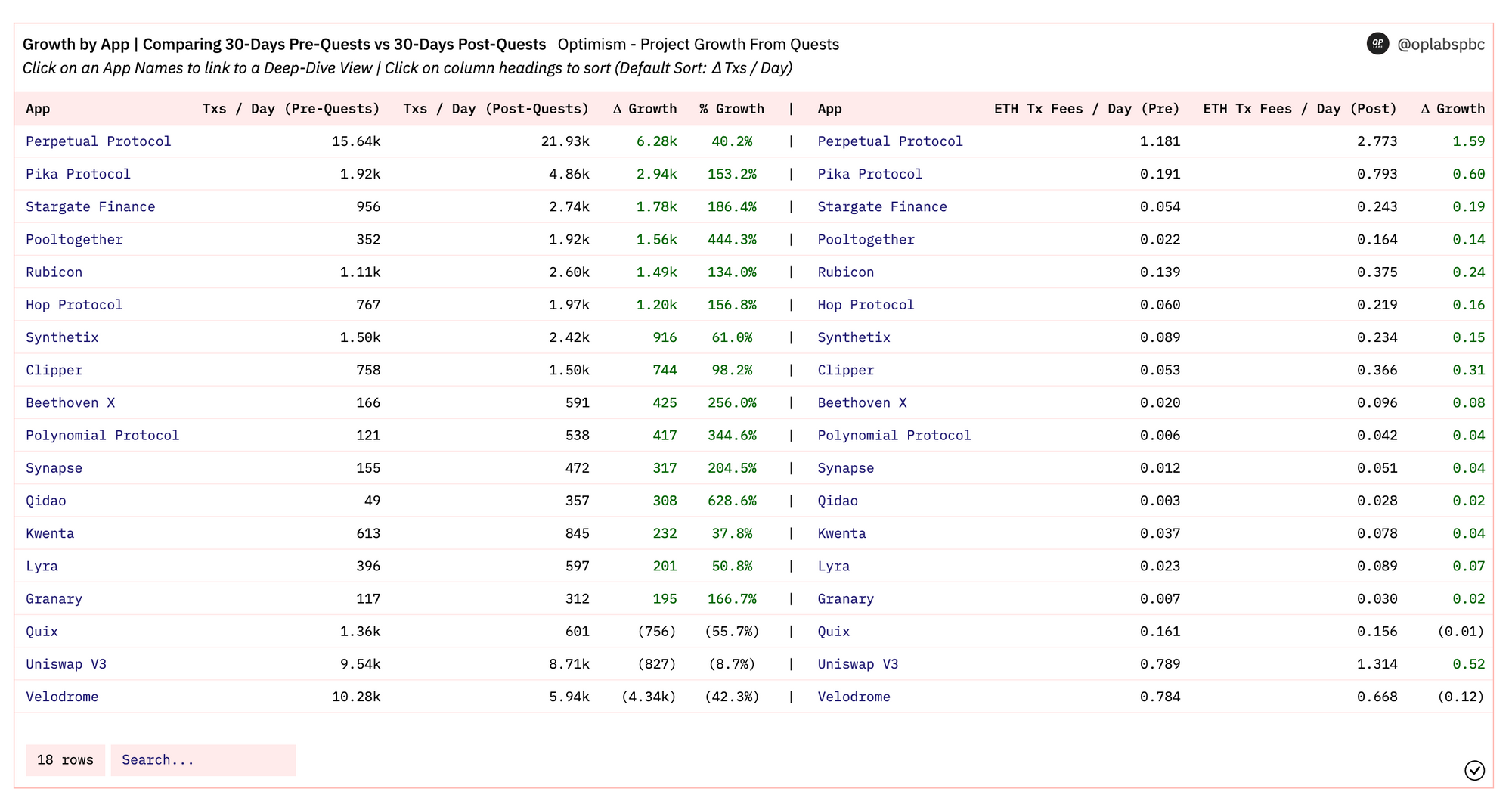Screen dimensions: 1512x801
Task: Select the (0.12) fee growth cell
Action: pyautogui.click(x=1461, y=697)
